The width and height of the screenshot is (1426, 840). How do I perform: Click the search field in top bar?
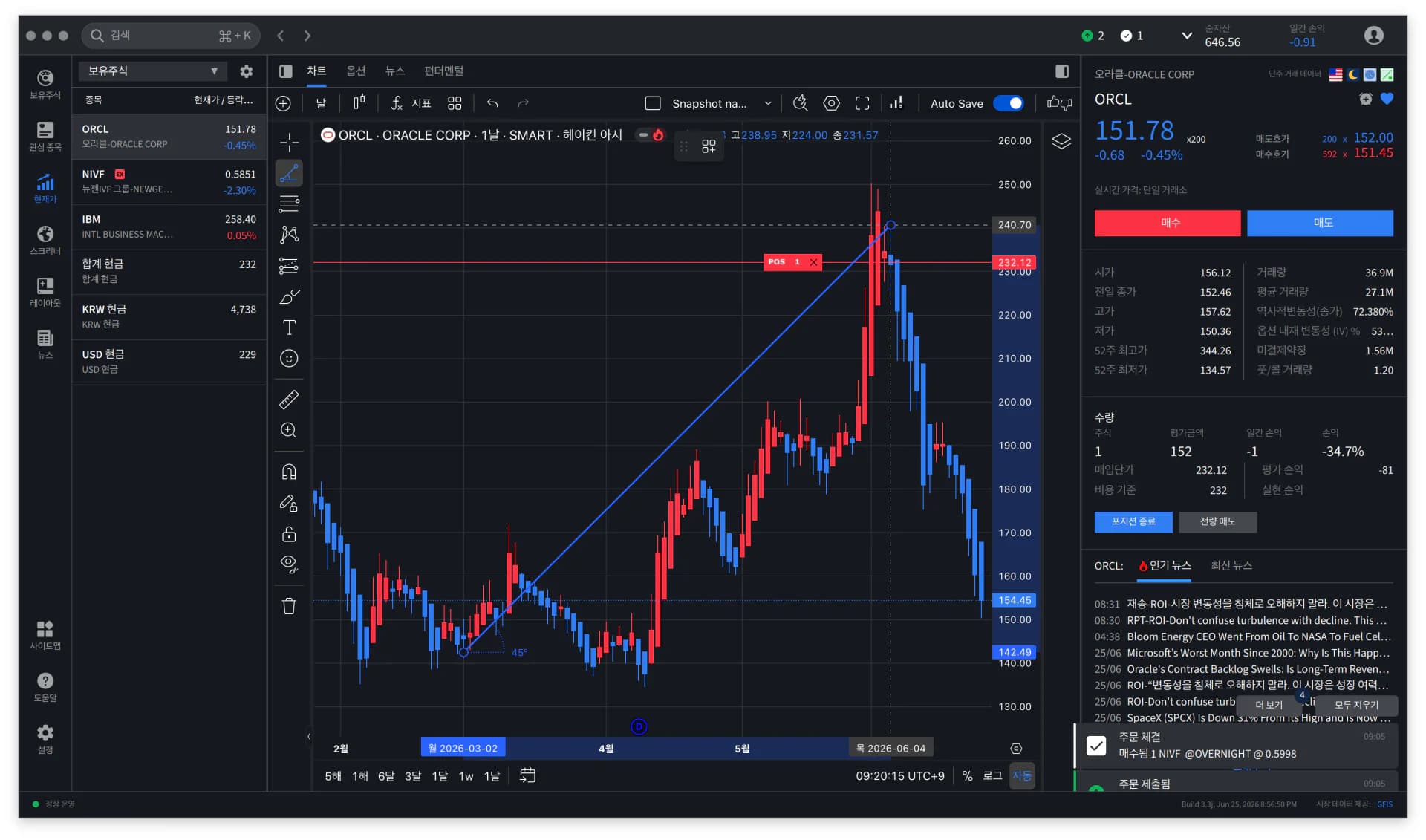172,36
